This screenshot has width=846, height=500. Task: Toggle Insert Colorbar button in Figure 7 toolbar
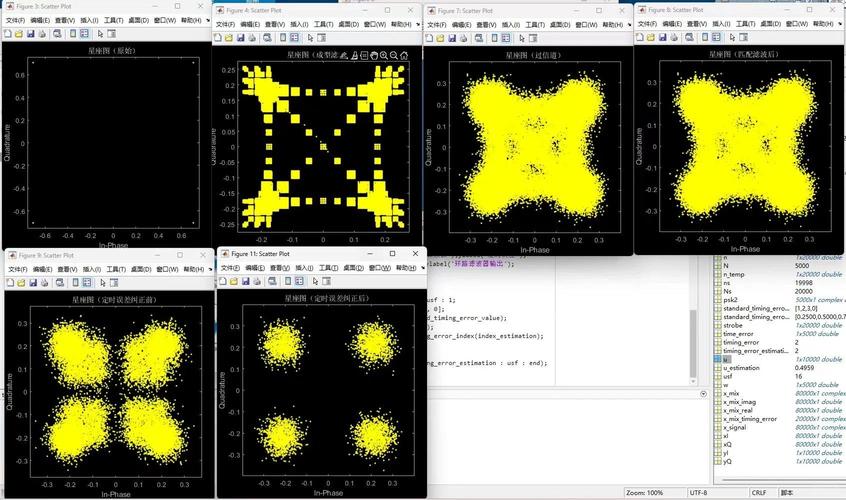click(x=492, y=37)
